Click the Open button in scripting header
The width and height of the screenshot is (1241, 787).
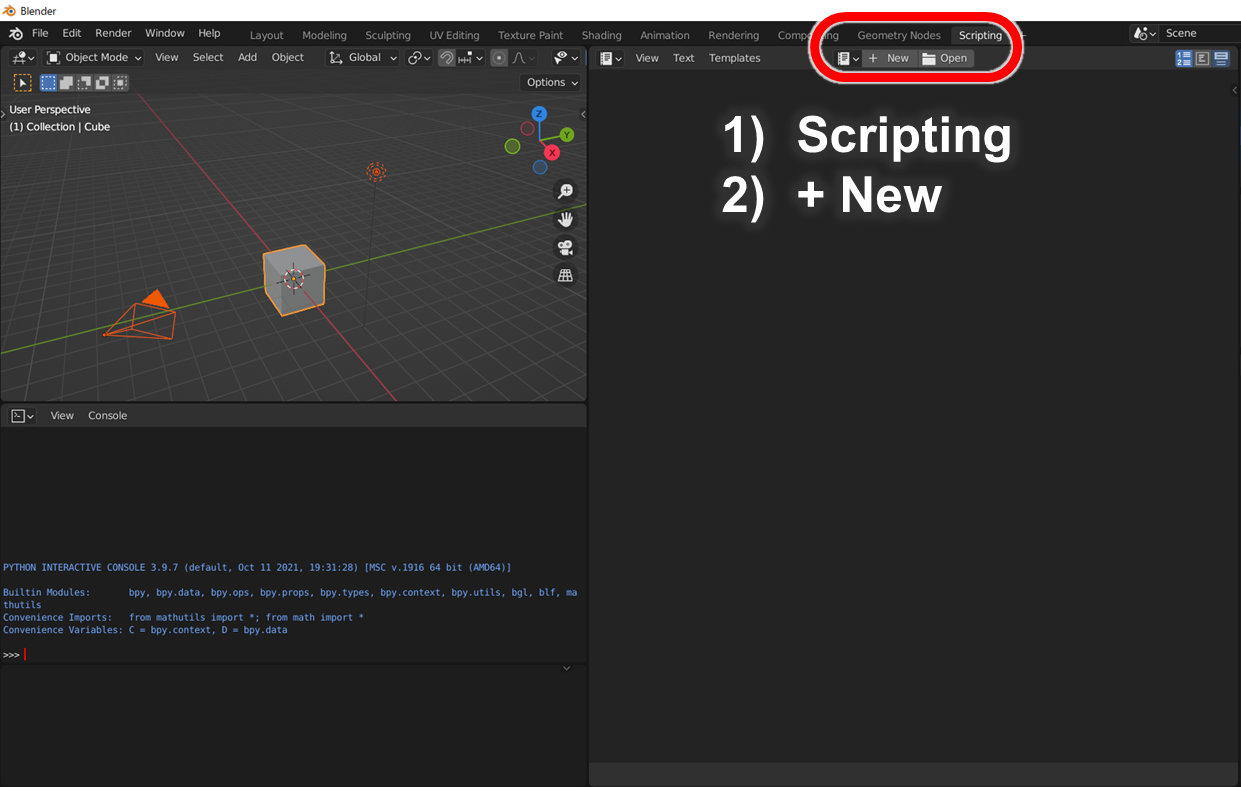point(944,58)
